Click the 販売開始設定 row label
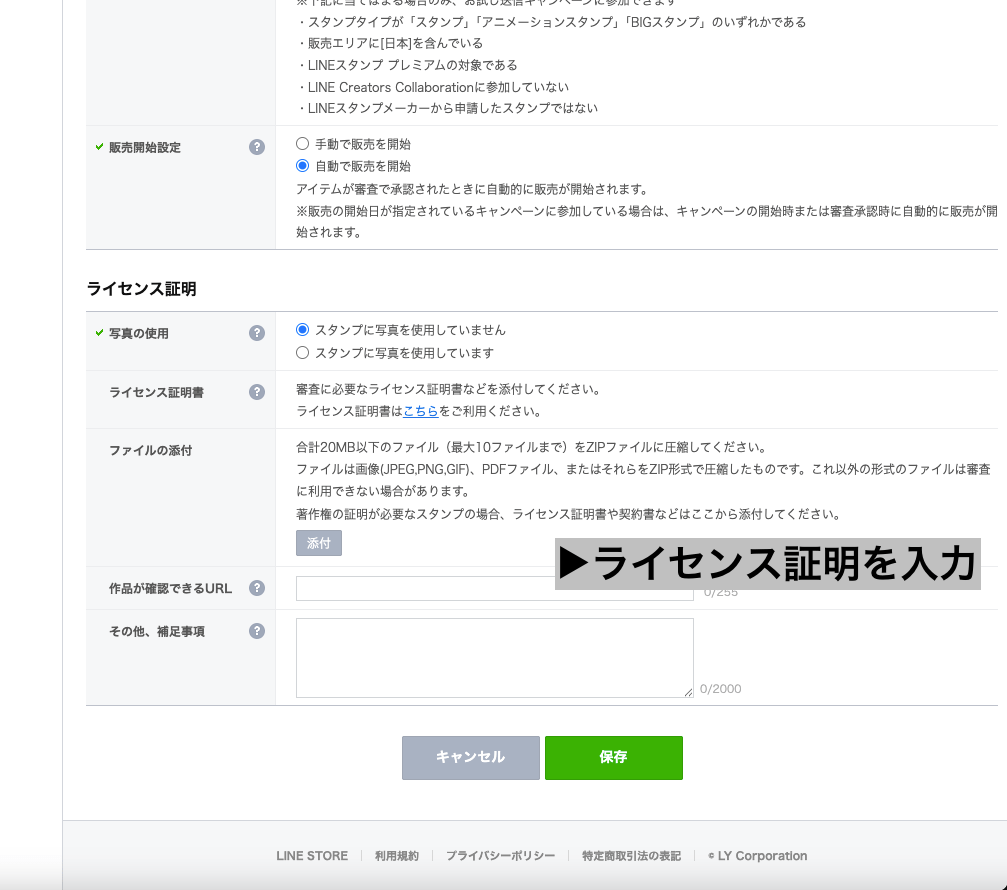Image resolution: width=1007 pixels, height=890 pixels. [x=144, y=148]
